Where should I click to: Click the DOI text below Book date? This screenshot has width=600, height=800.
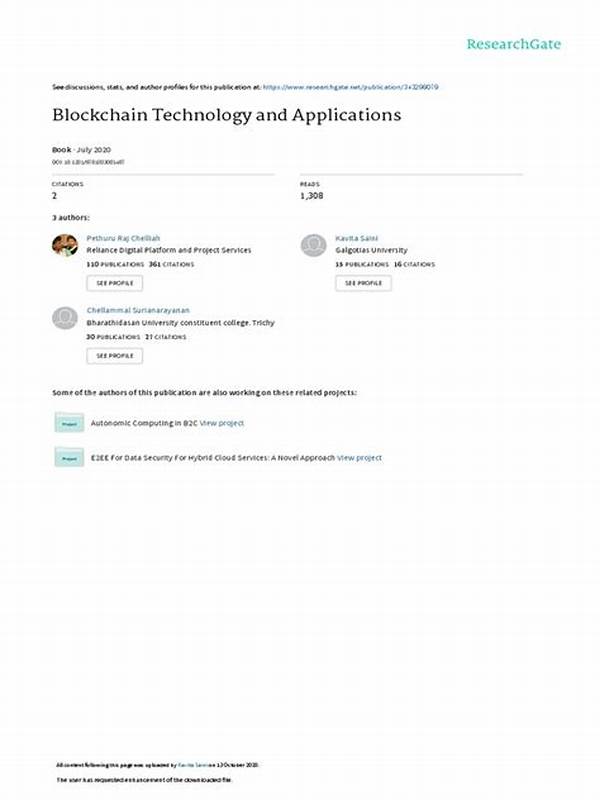pos(88,161)
